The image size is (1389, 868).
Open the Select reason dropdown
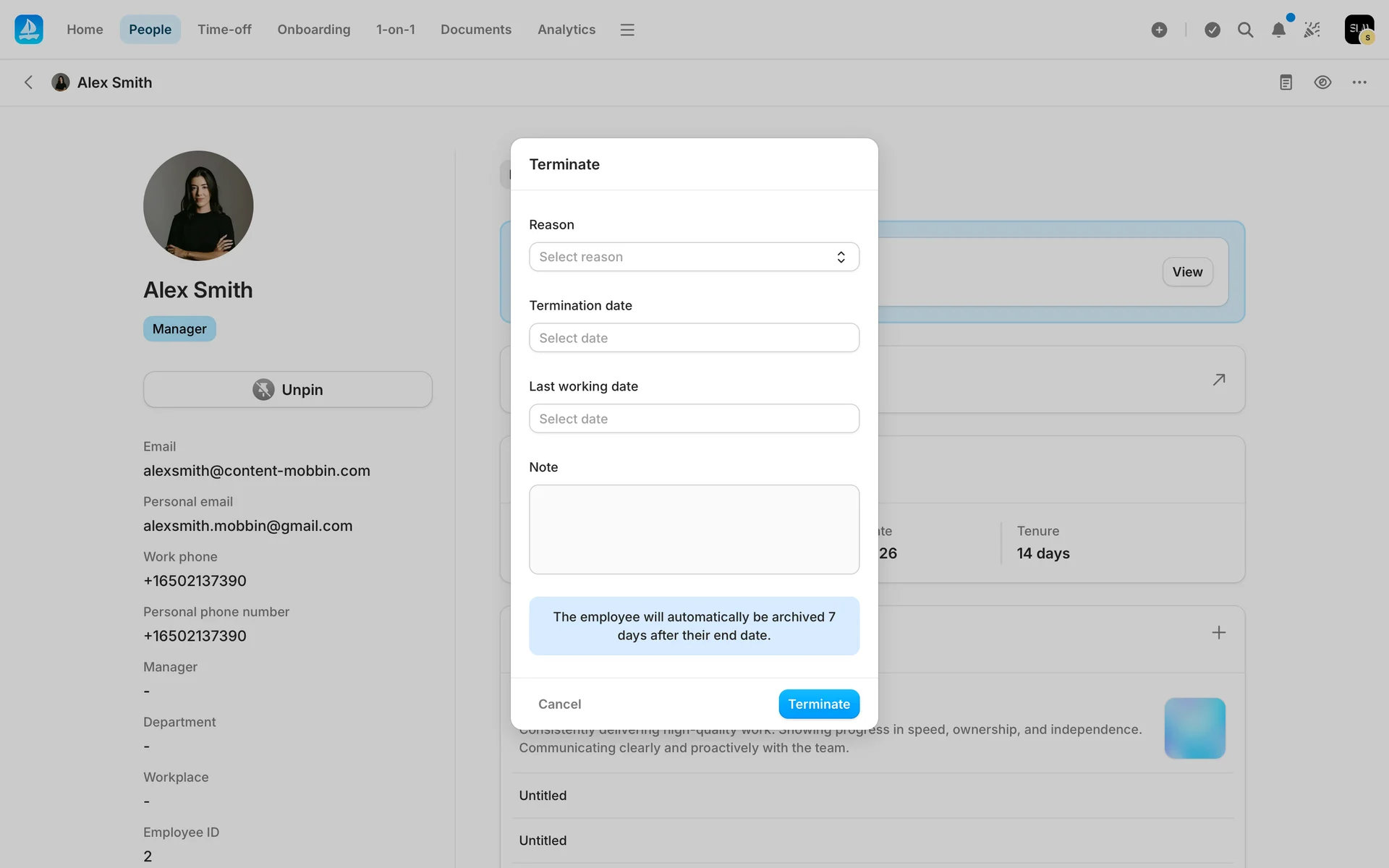pyautogui.click(x=694, y=257)
